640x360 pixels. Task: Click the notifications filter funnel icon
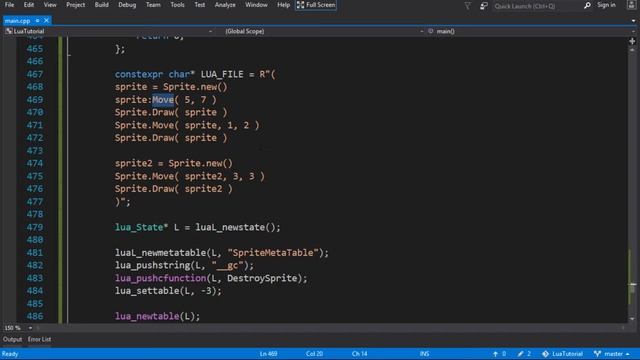tap(468, 6)
